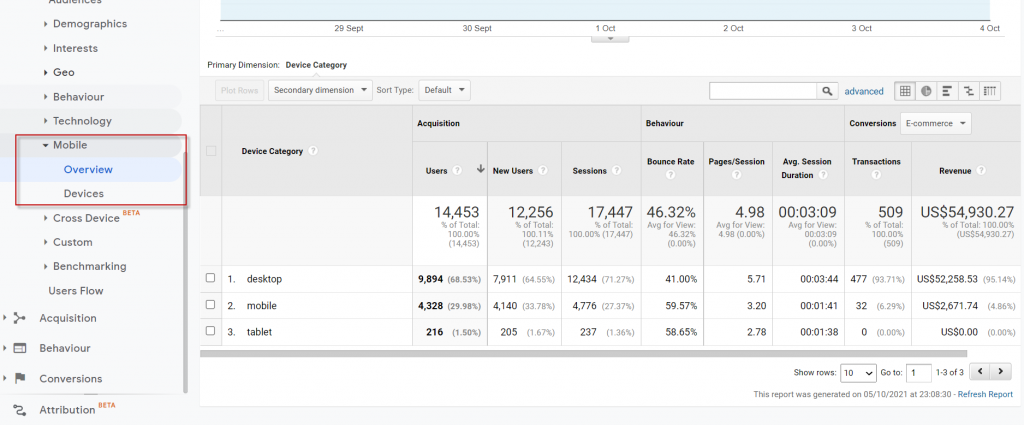The image size is (1024, 425).
Task: Click the search magnifier button
Action: (x=827, y=91)
